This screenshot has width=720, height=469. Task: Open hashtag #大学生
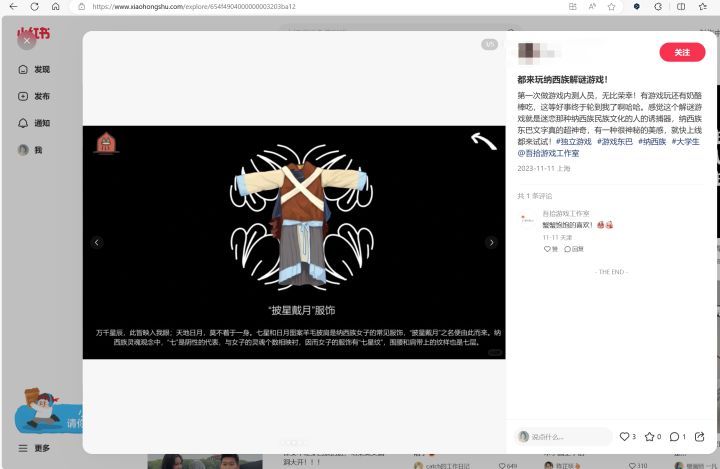click(685, 141)
